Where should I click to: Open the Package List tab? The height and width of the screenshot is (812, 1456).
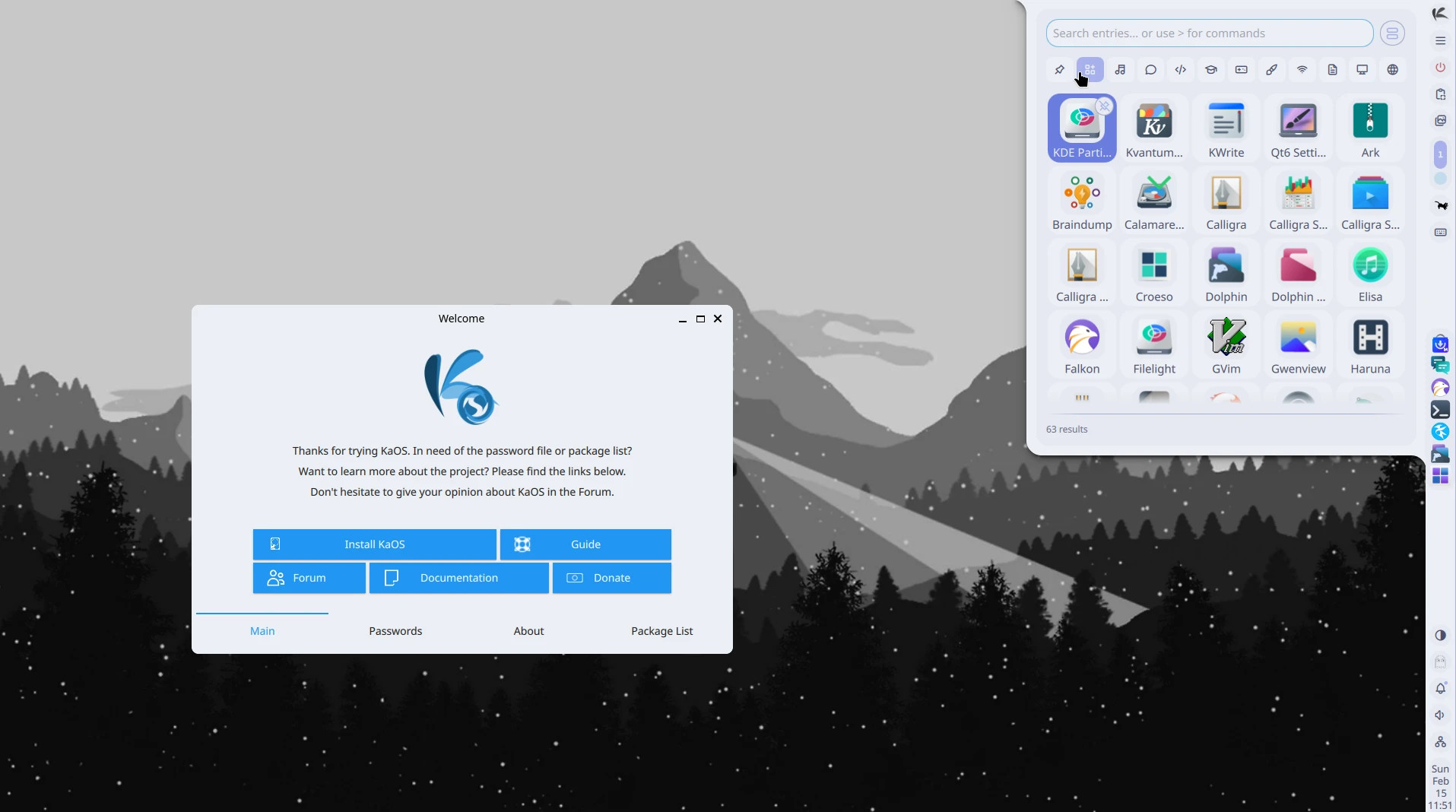click(661, 631)
